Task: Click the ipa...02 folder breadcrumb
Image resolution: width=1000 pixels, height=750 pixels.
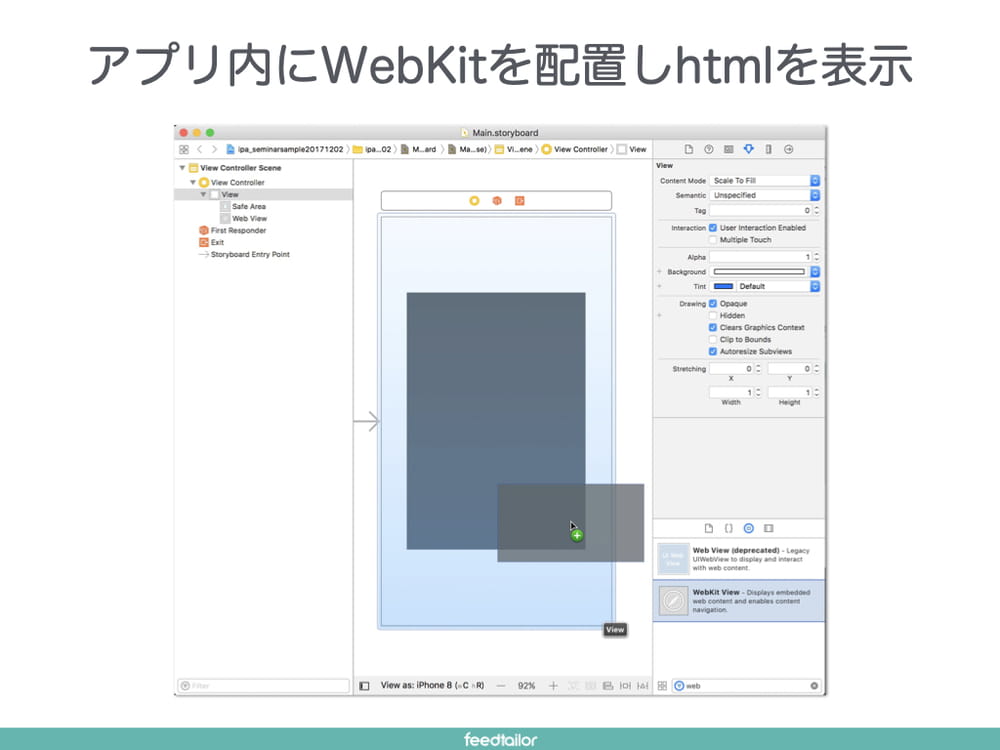Action: pos(372,149)
